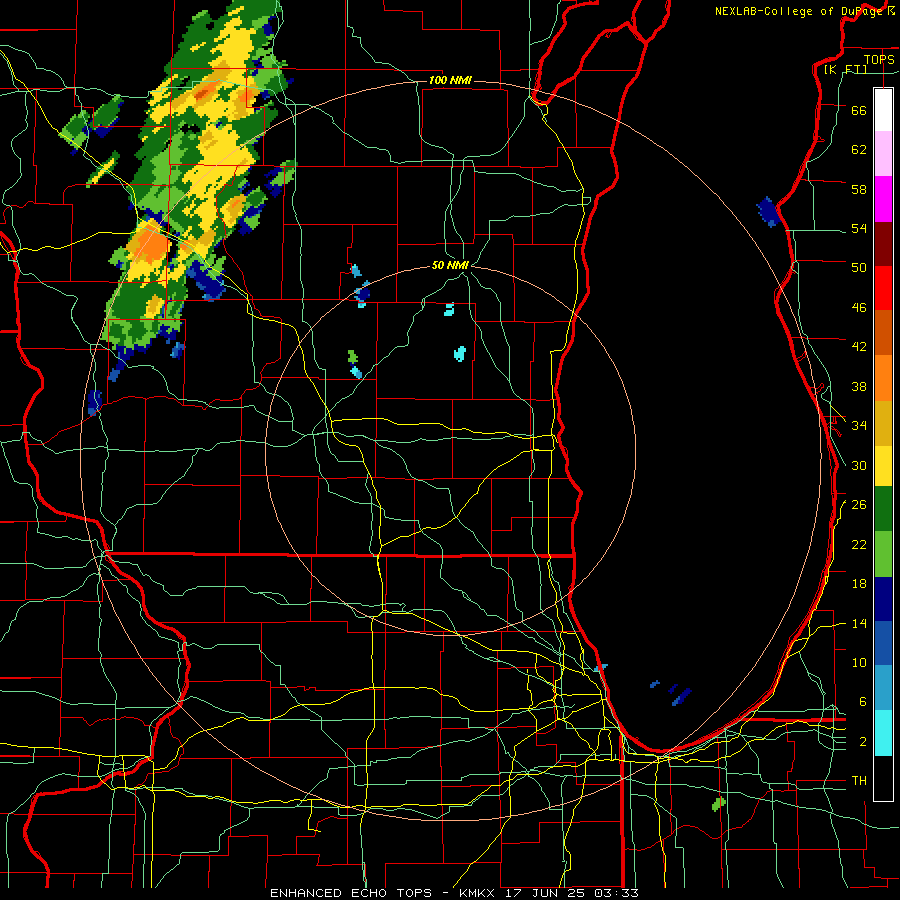Click the legend value 10

[859, 662]
